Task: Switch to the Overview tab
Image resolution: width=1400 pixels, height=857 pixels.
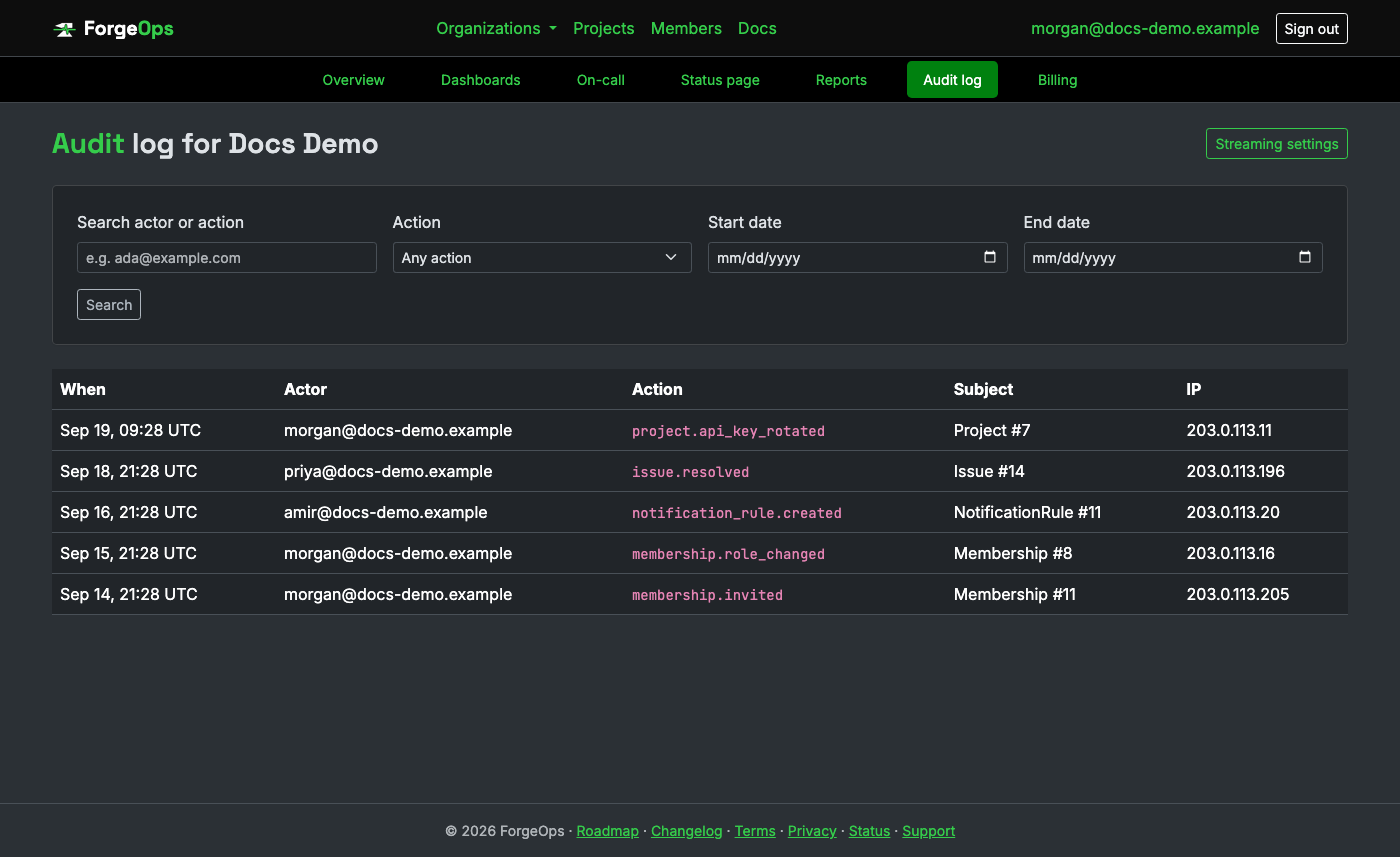Action: tap(354, 80)
